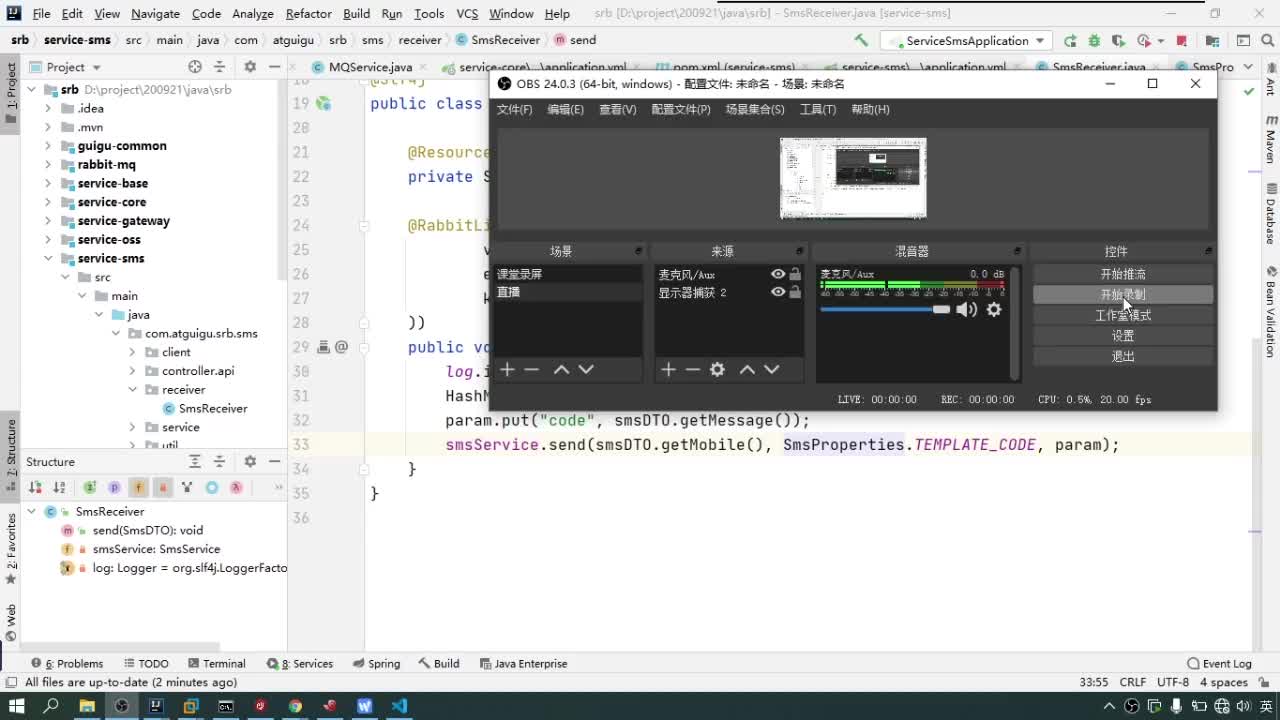Open source properties gear in OBS sources panel
Screen dimensions: 1280x720
[x=717, y=370]
